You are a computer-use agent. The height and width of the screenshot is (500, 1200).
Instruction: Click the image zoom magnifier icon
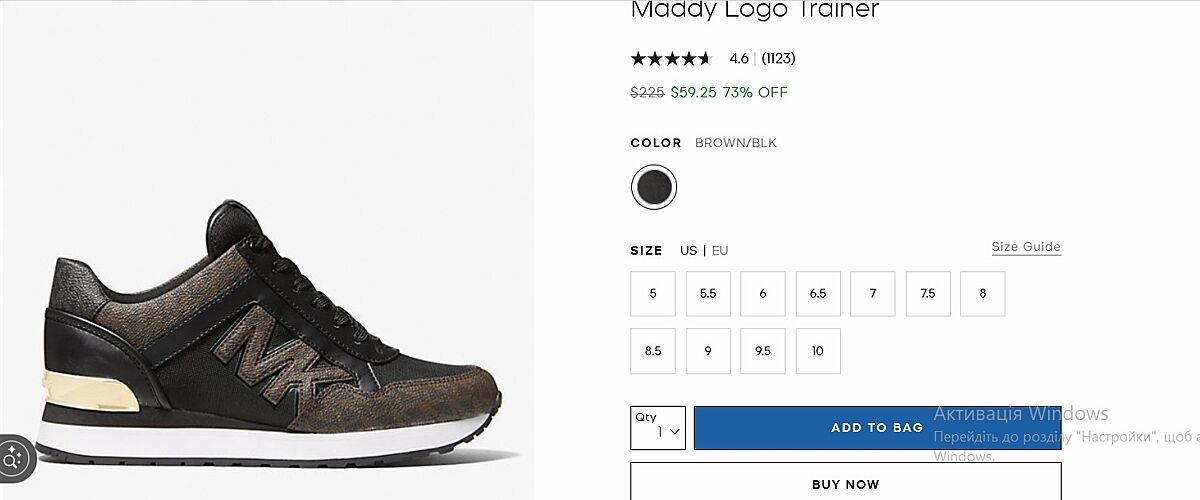click(x=14, y=460)
